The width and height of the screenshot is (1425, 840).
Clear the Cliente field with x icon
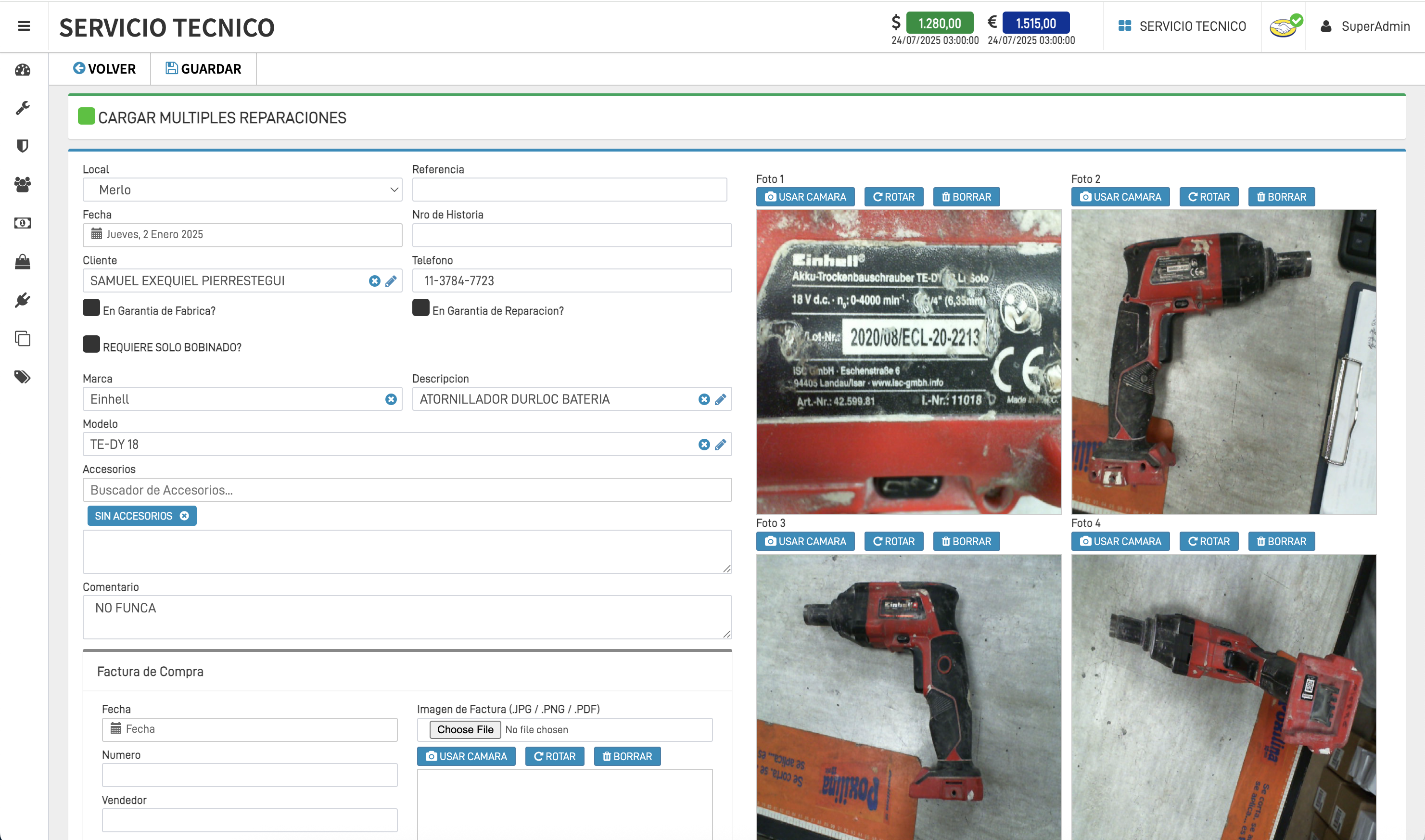pos(374,281)
